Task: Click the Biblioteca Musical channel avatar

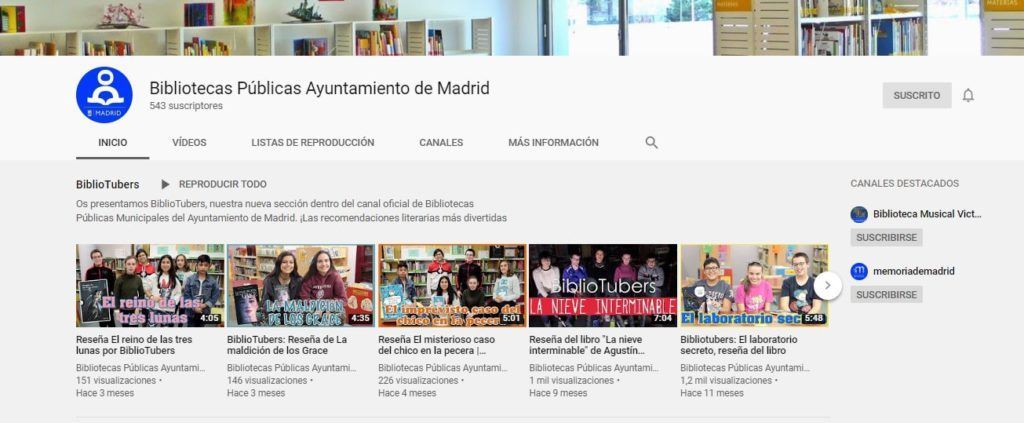Action: click(x=859, y=214)
